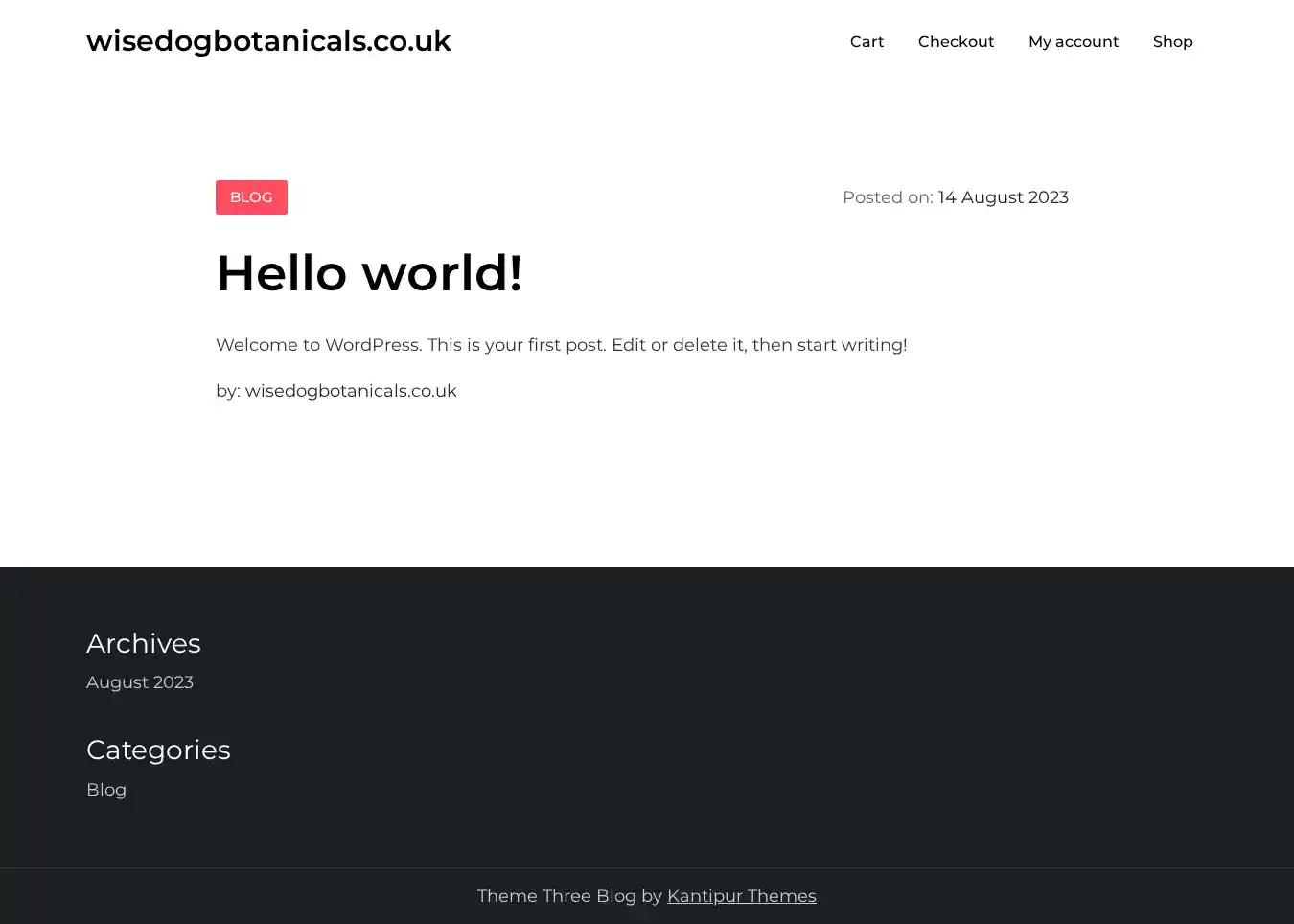Click the 14 August 2023 post date

click(x=1003, y=197)
